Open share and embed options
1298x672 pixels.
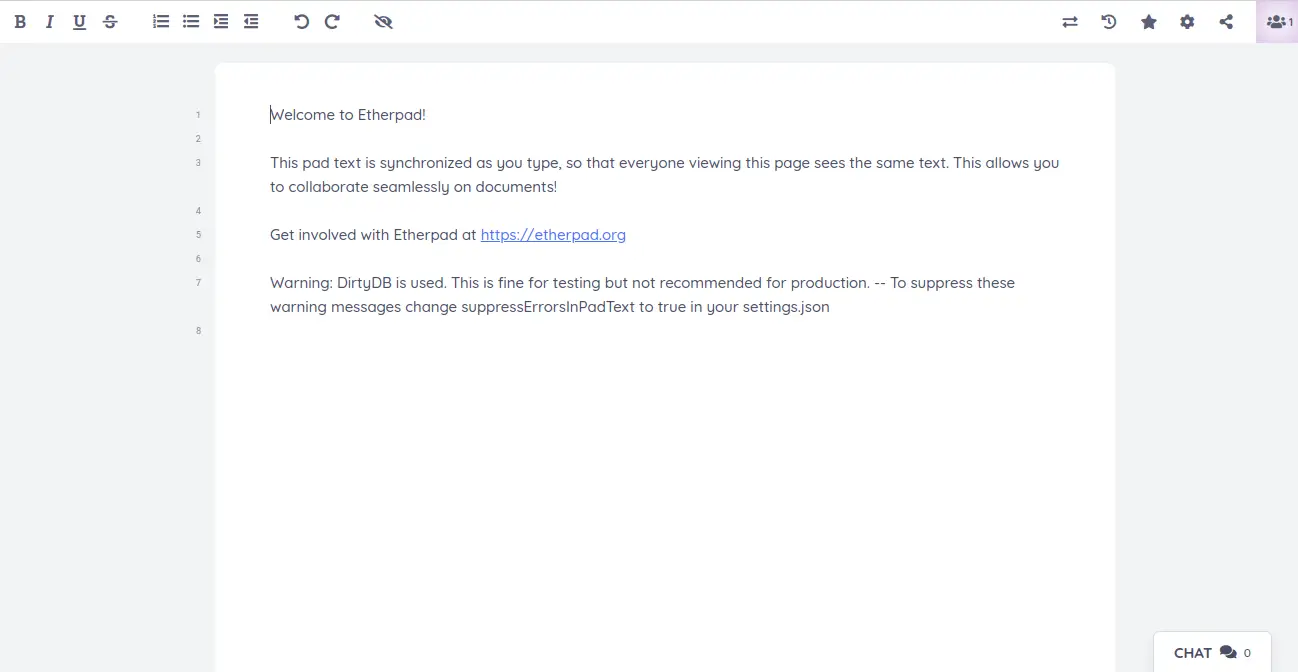[1226, 21]
